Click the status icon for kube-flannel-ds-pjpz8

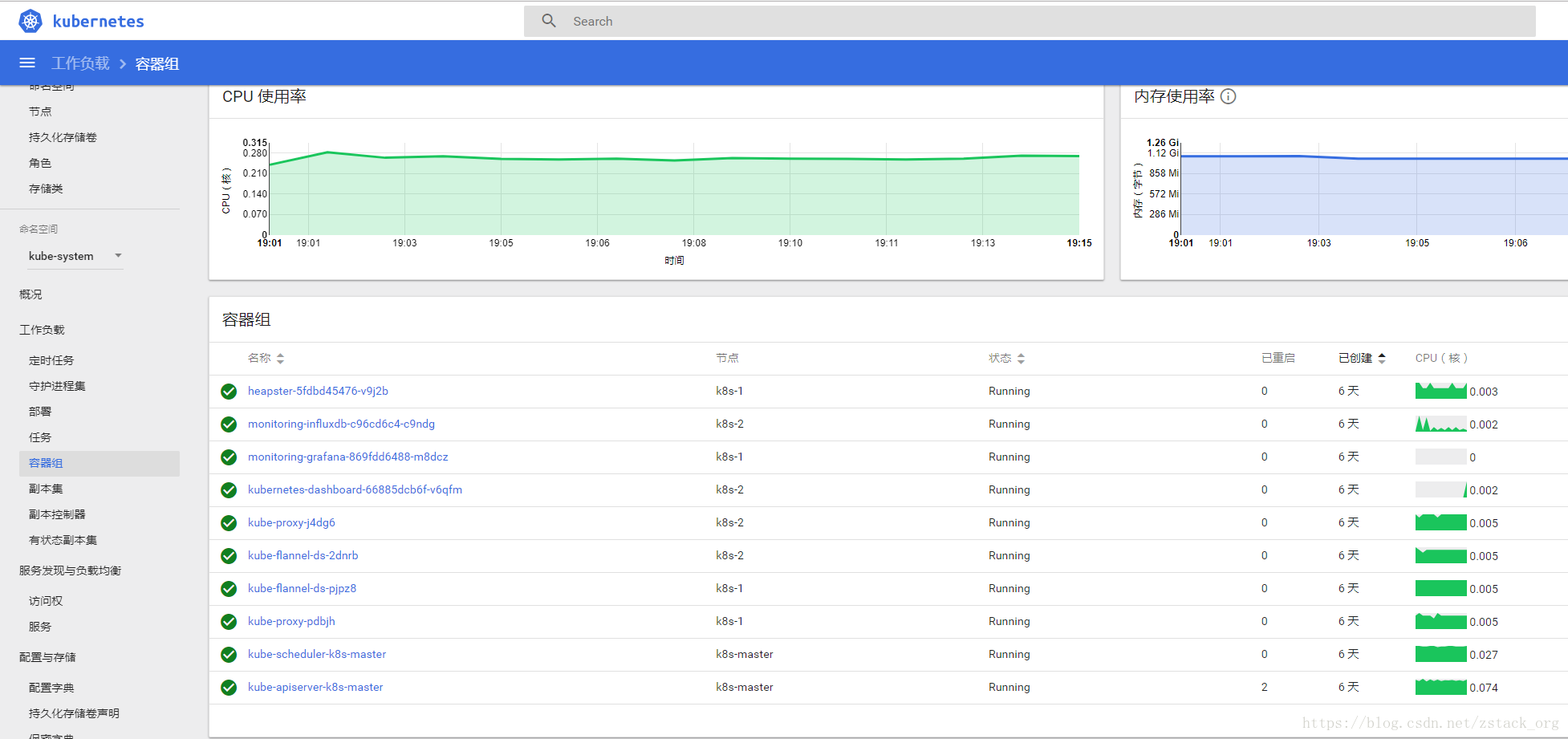(x=229, y=589)
